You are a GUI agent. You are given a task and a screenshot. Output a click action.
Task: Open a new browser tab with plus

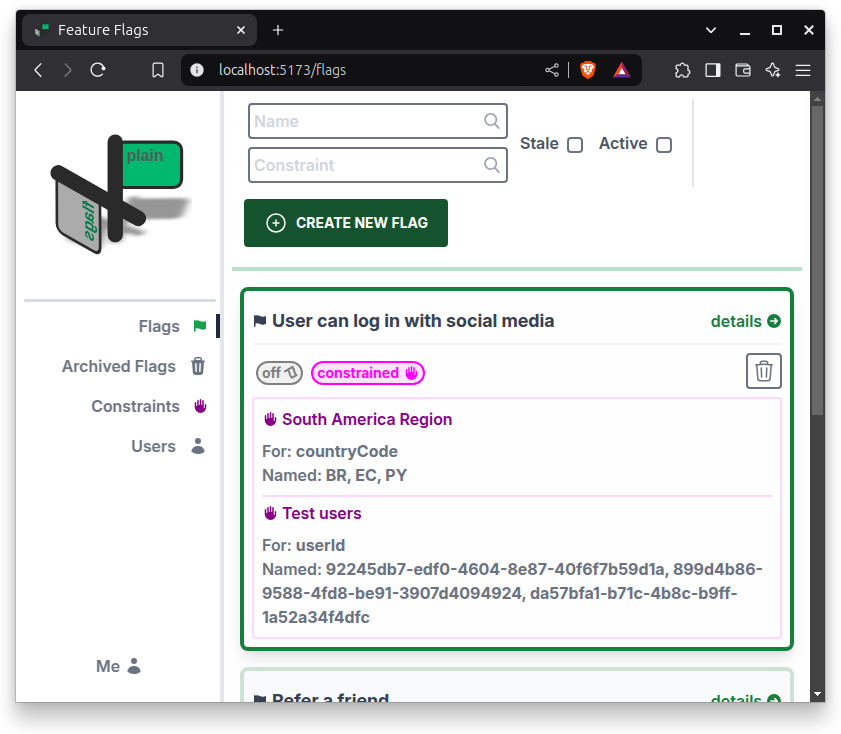(278, 30)
